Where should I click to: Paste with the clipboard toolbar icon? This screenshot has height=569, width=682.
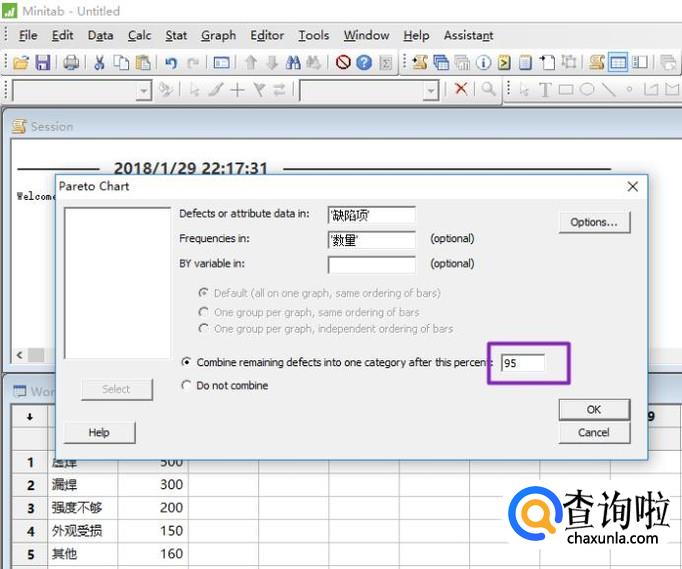click(143, 63)
